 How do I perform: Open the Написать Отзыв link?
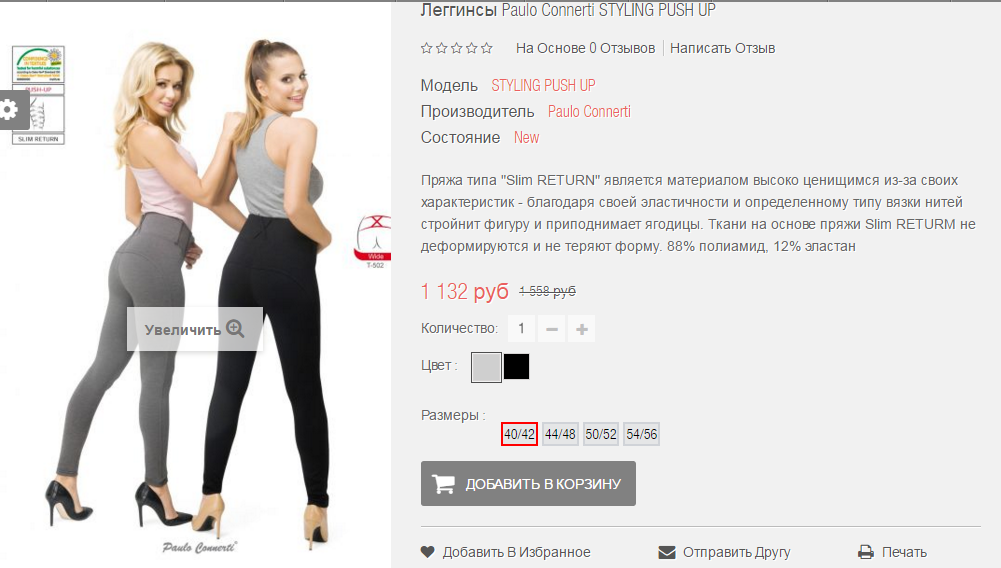coord(722,48)
